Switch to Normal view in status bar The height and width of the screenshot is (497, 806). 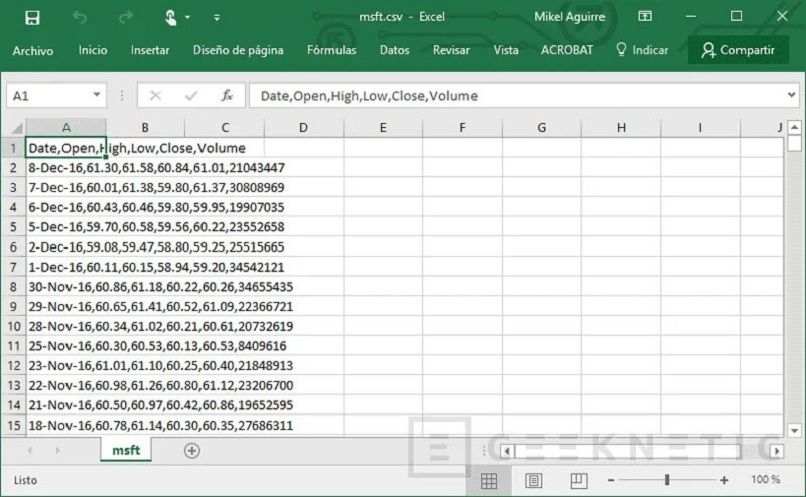[x=489, y=481]
